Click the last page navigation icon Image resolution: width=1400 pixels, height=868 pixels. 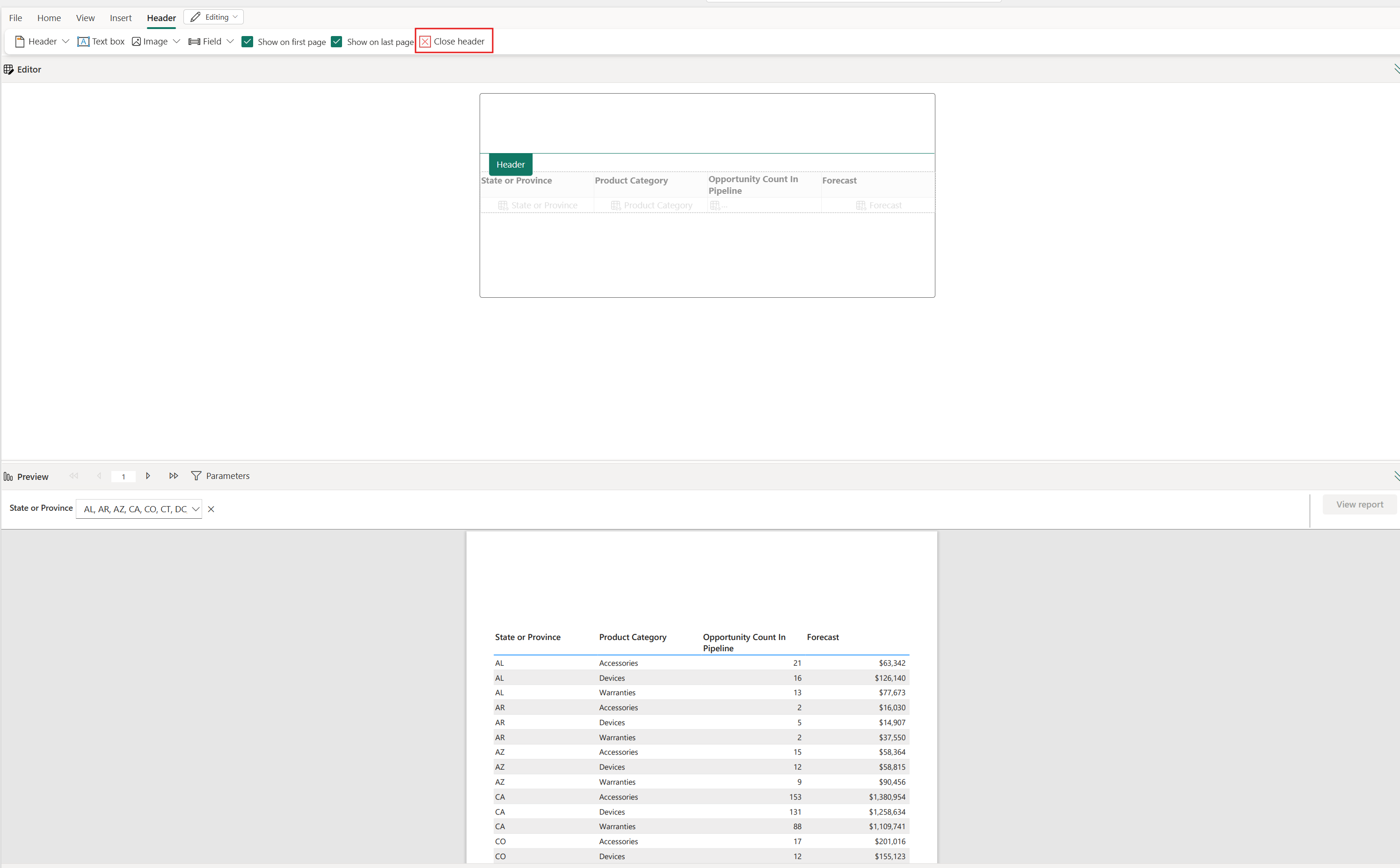point(172,476)
